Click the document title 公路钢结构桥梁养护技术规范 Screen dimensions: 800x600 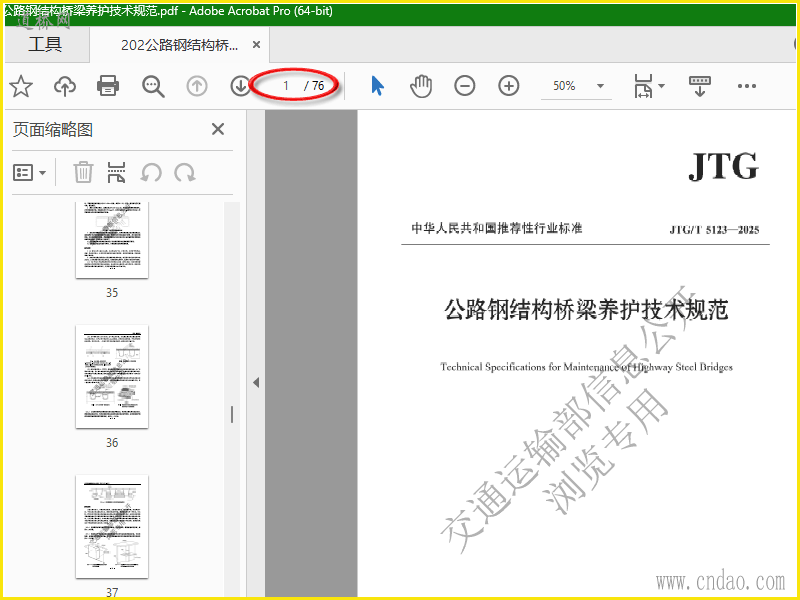tap(586, 310)
